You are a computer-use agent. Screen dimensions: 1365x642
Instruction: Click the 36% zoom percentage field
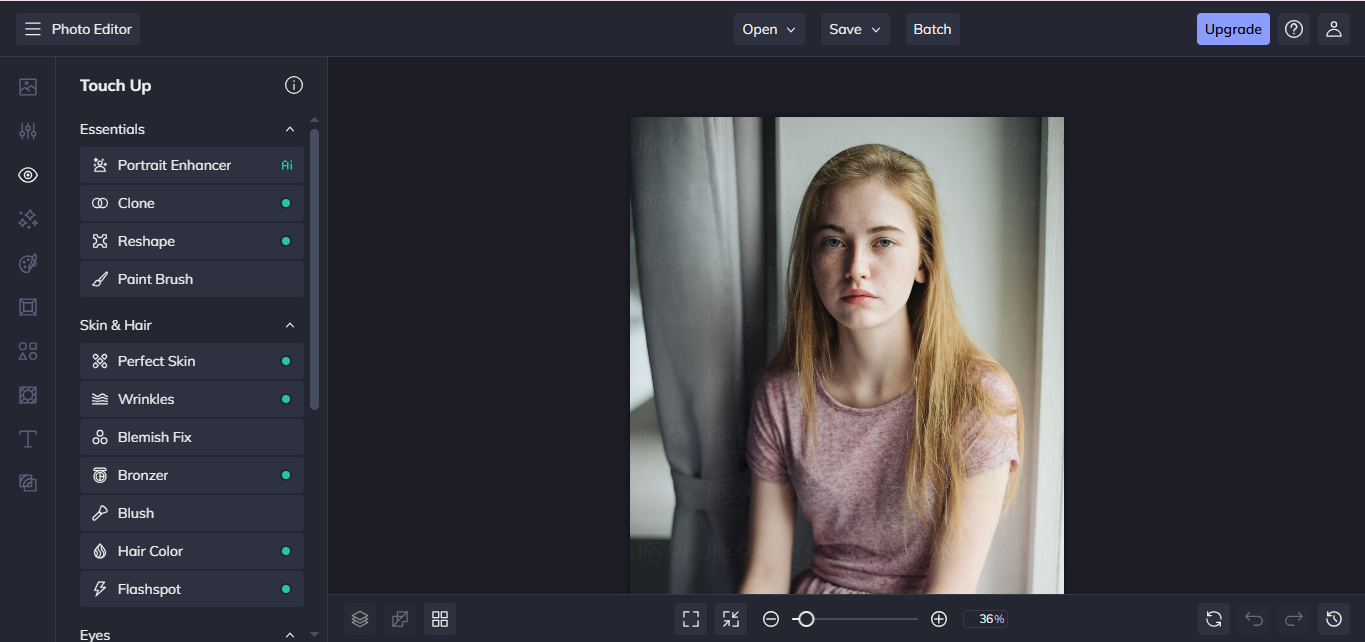coord(991,619)
